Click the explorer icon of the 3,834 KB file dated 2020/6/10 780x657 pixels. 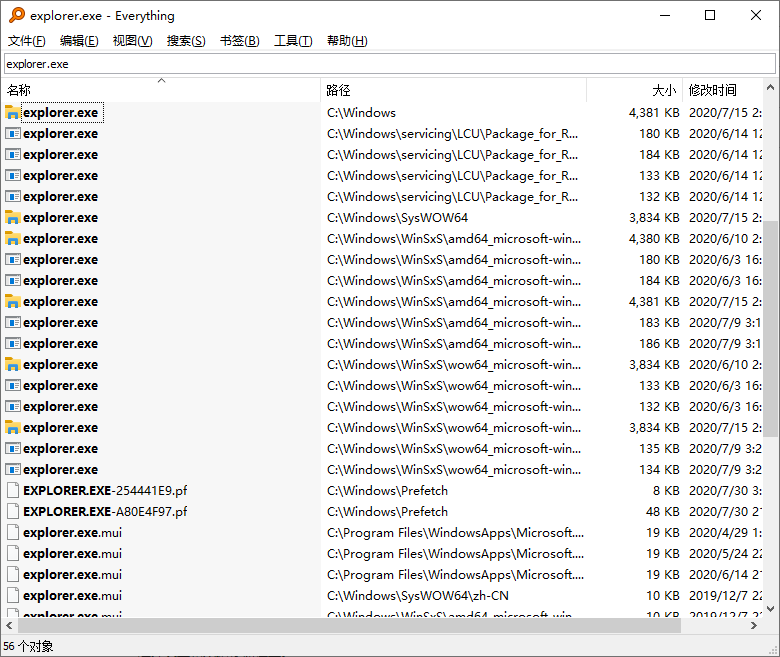pos(12,365)
